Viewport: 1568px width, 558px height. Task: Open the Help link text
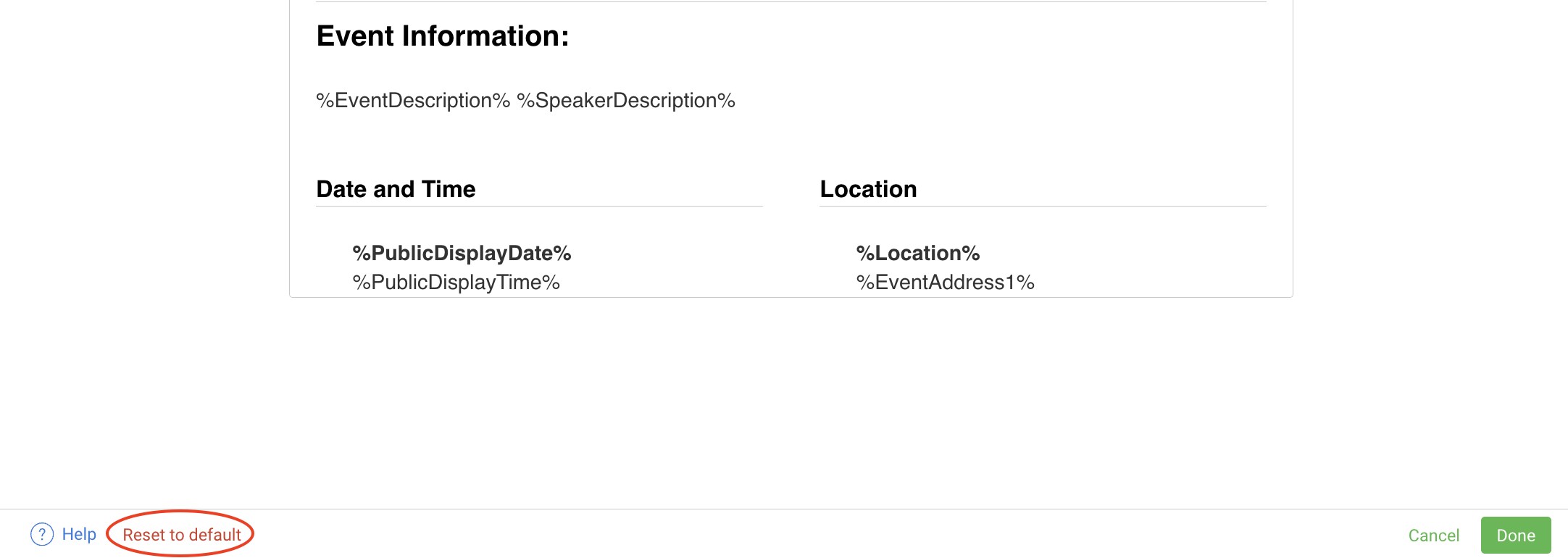(x=79, y=534)
